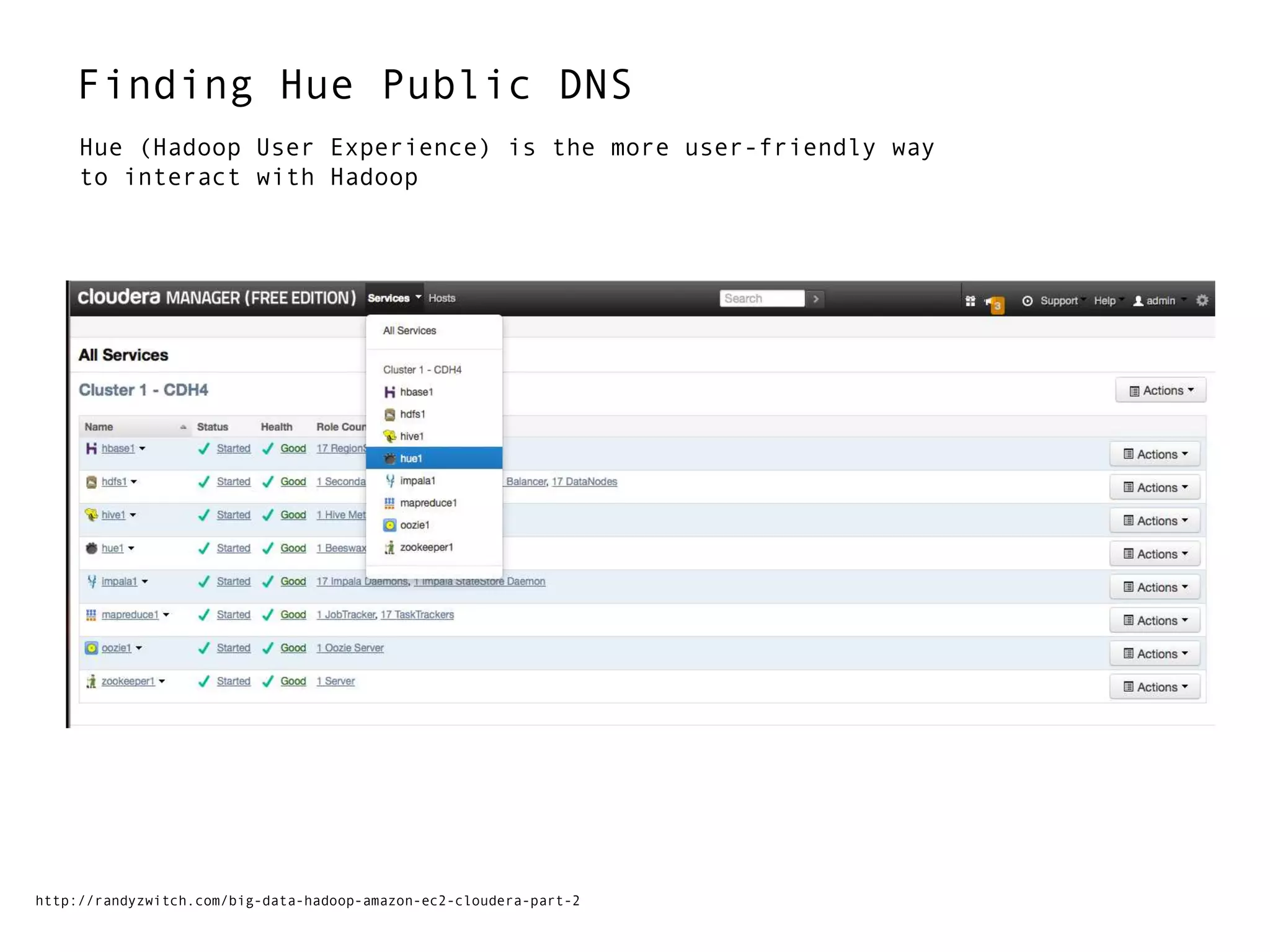Open the mapreduce1 service link
The image size is (1270, 952).
coord(130,614)
